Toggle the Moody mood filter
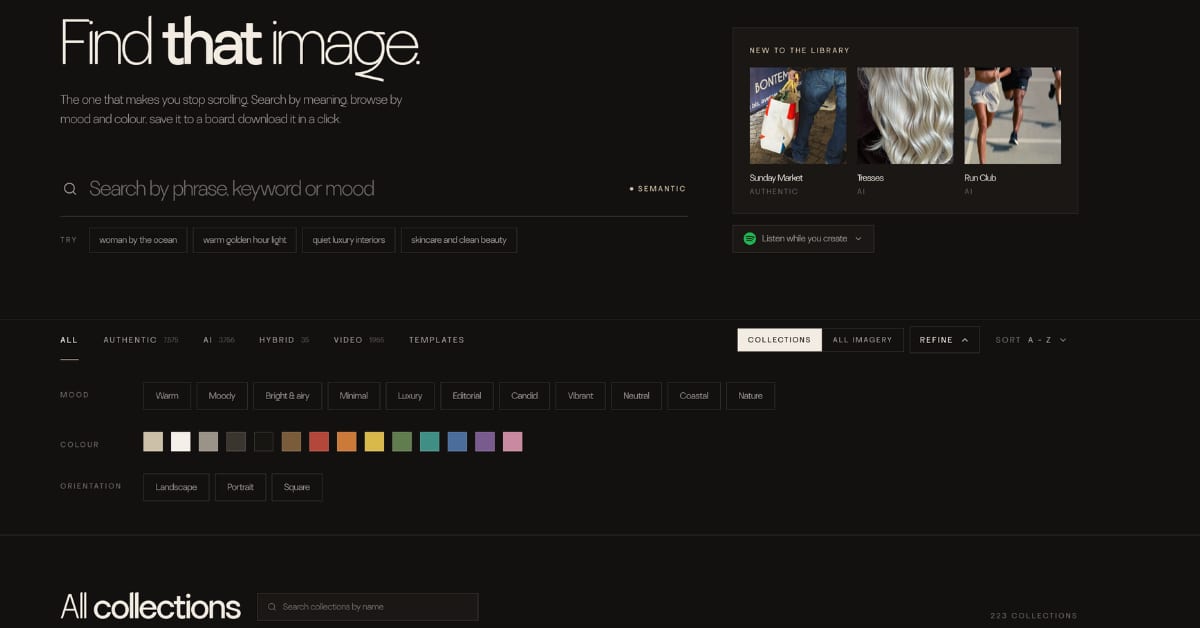 tap(222, 396)
